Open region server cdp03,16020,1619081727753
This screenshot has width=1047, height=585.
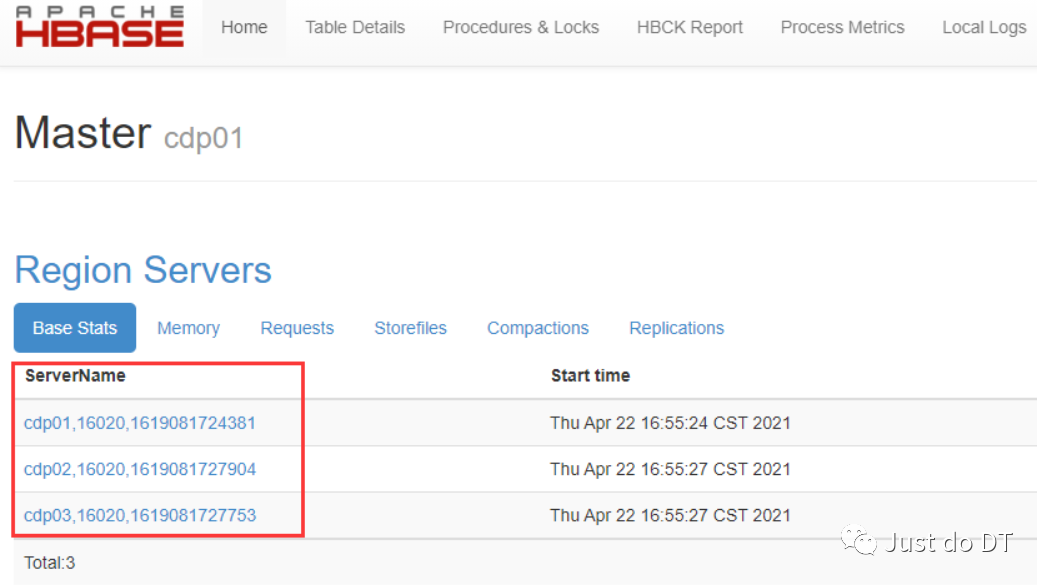(x=140, y=515)
